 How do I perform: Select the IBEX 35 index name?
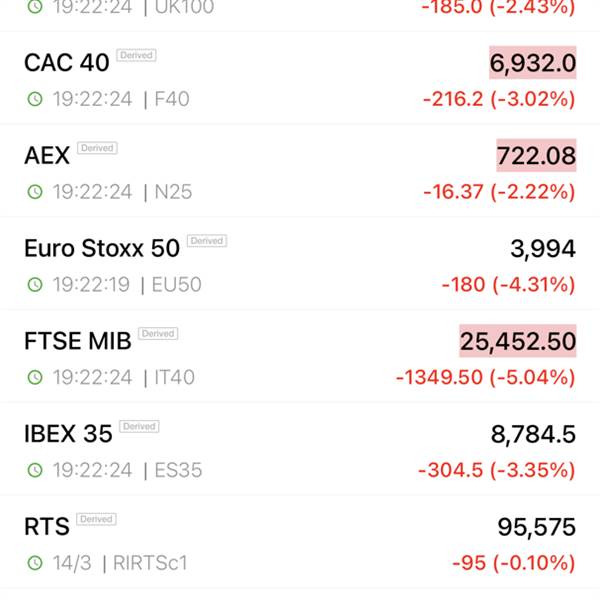click(68, 434)
